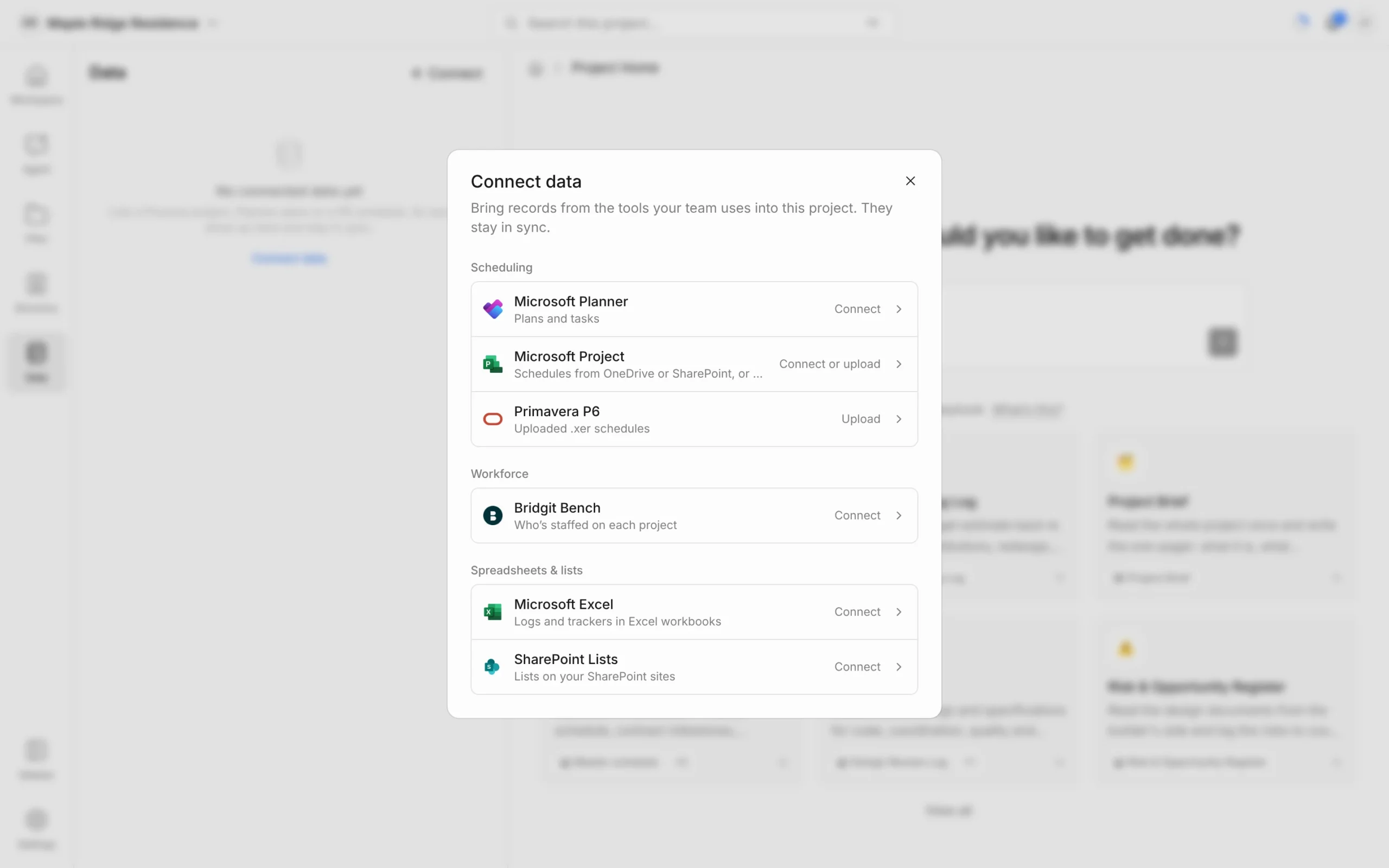Open the Bridgit Bench row chevron

899,515
